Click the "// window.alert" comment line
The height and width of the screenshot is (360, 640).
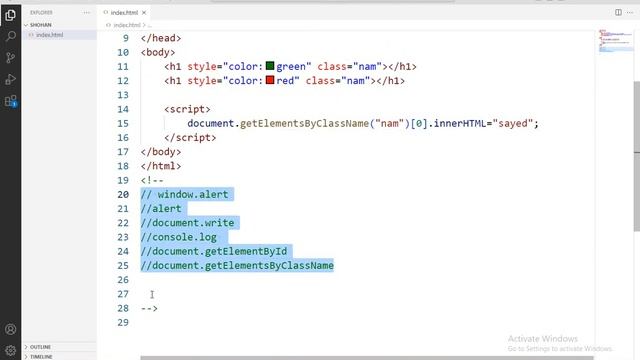point(184,194)
